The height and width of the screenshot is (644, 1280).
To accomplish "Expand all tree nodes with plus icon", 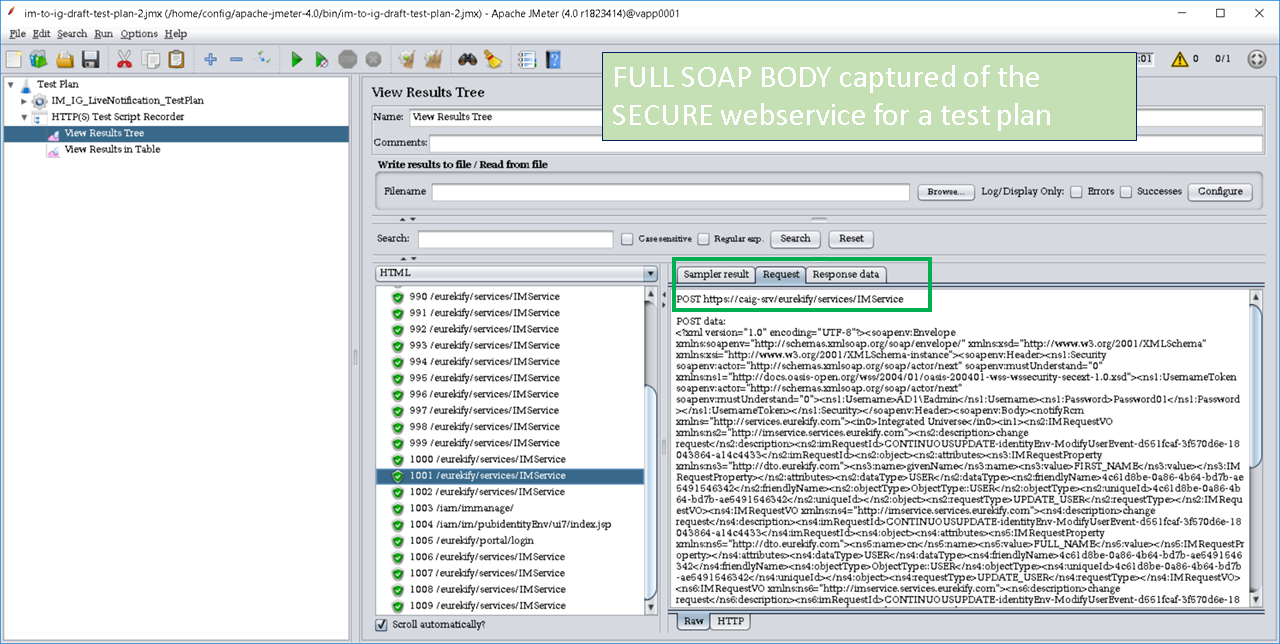I will [210, 60].
